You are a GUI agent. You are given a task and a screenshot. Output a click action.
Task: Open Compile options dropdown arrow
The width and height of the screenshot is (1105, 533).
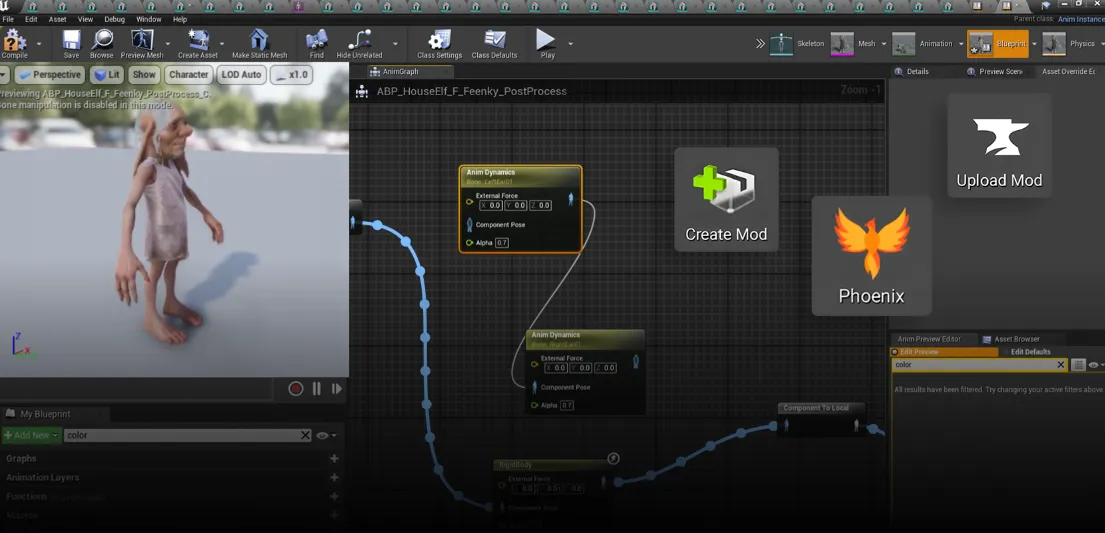(x=39, y=44)
